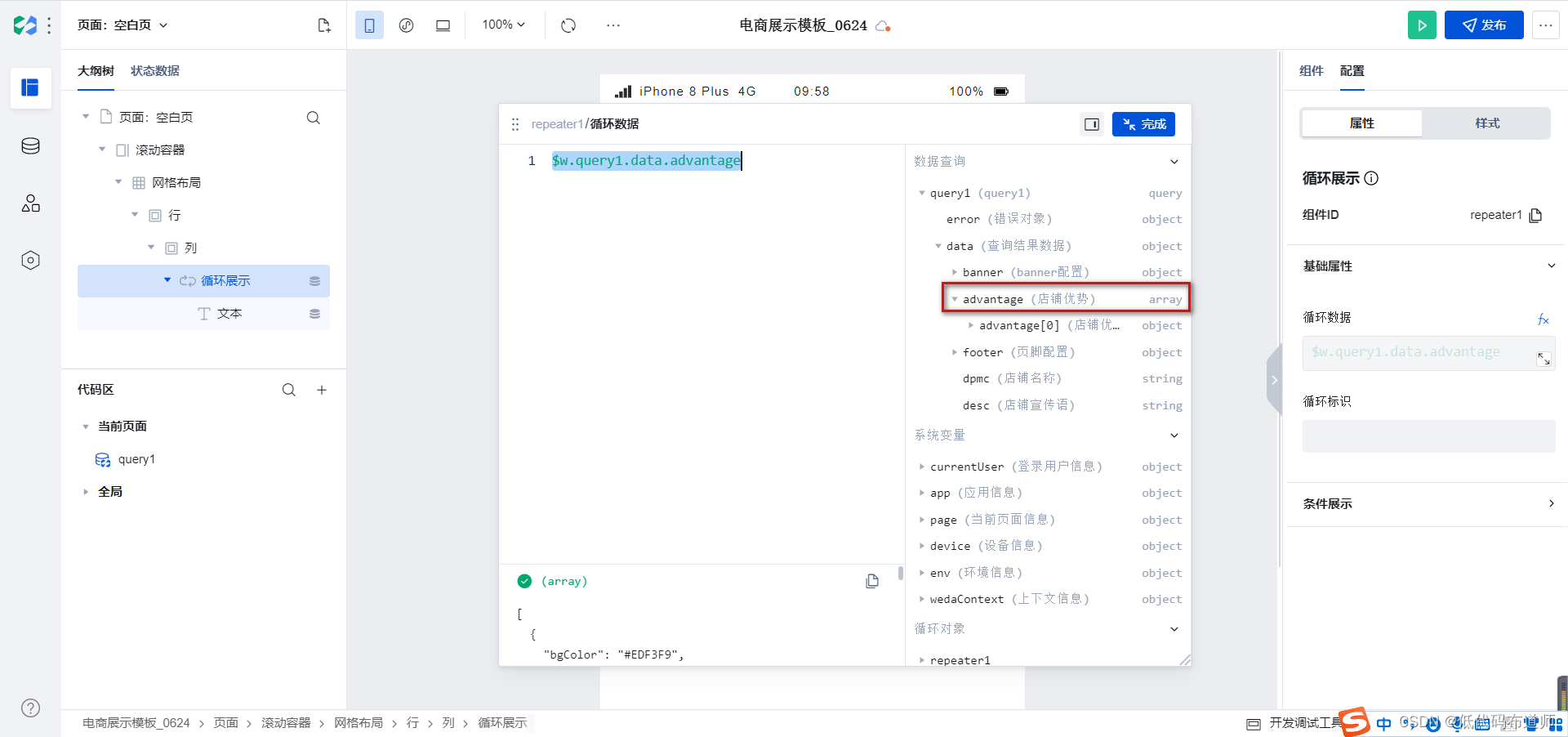
Task: Click the refresh canvas icon
Action: click(x=568, y=25)
